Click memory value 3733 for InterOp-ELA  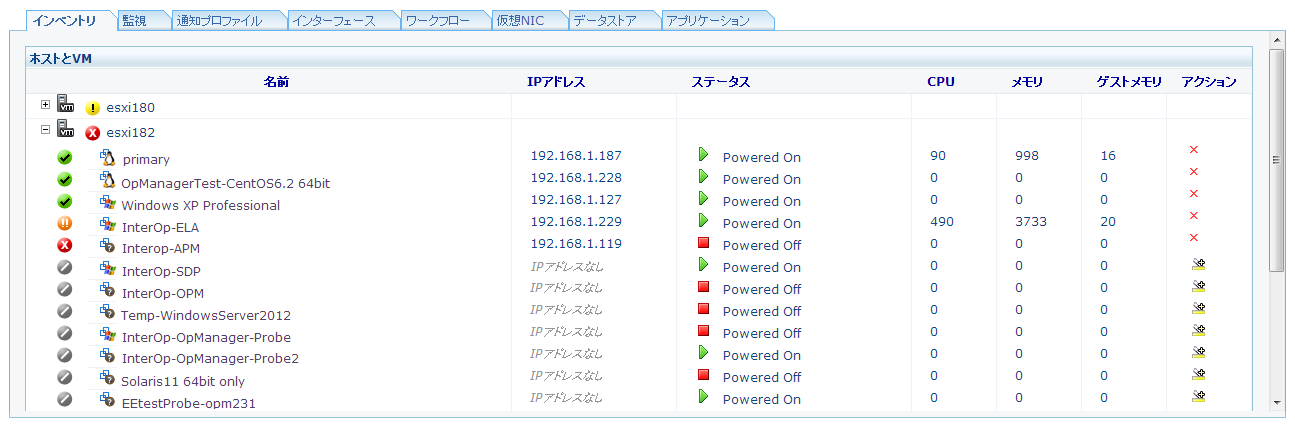(1030, 221)
